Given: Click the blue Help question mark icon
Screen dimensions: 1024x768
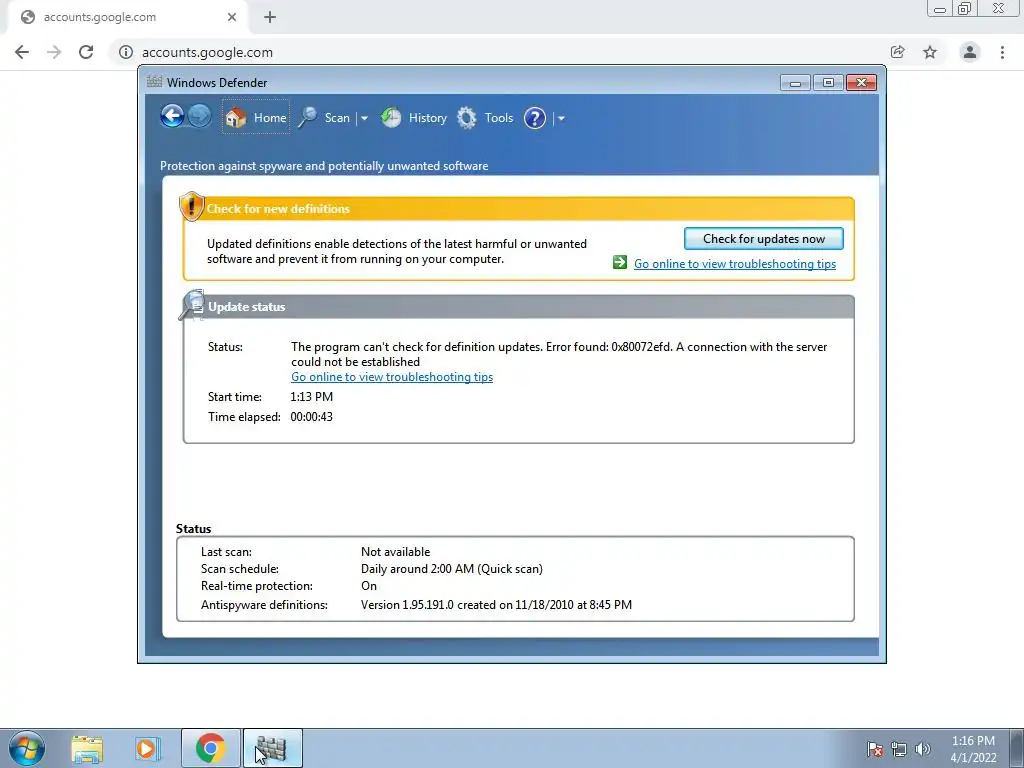Looking at the screenshot, I should tap(535, 118).
